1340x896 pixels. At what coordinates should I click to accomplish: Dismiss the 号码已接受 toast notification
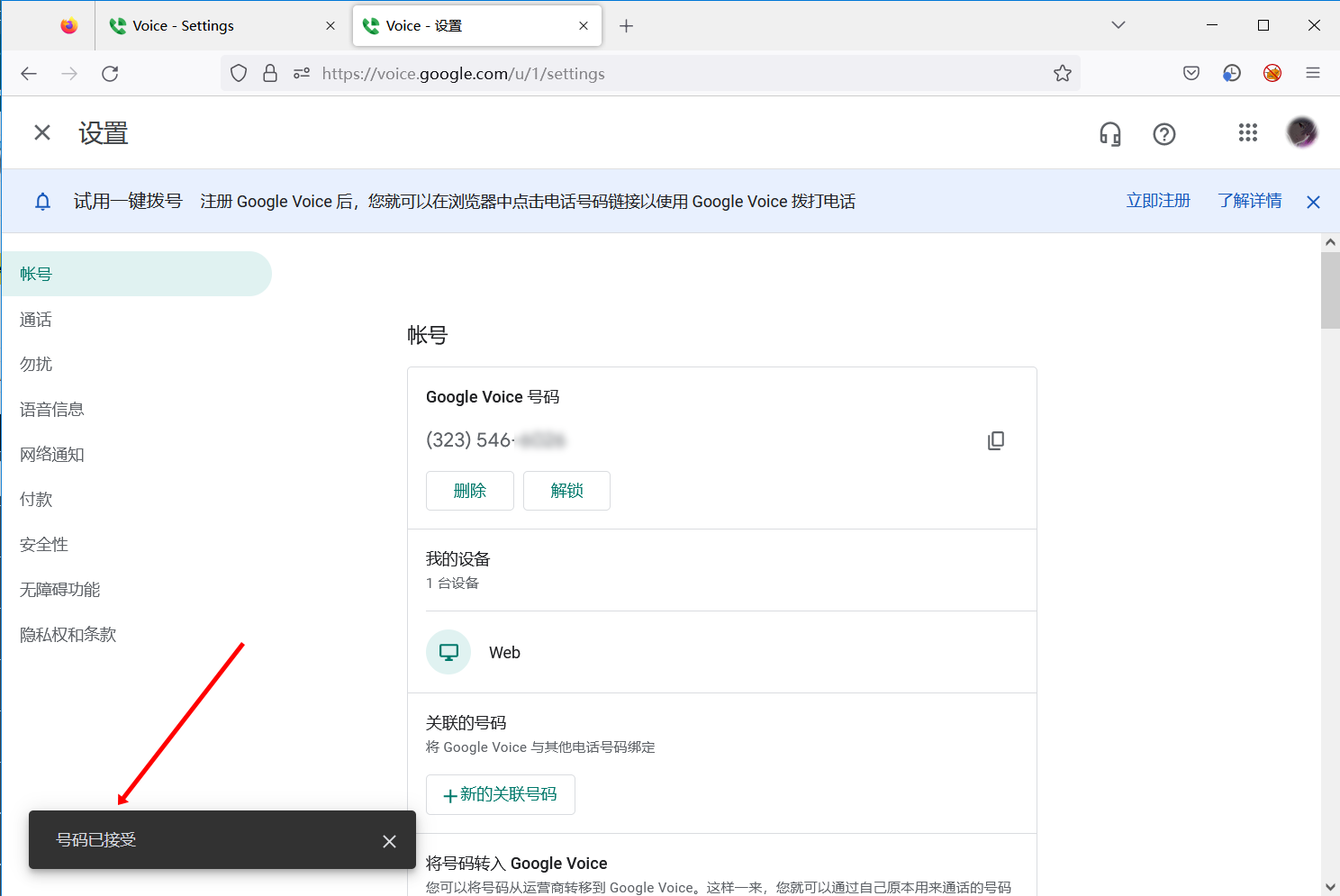tap(389, 841)
